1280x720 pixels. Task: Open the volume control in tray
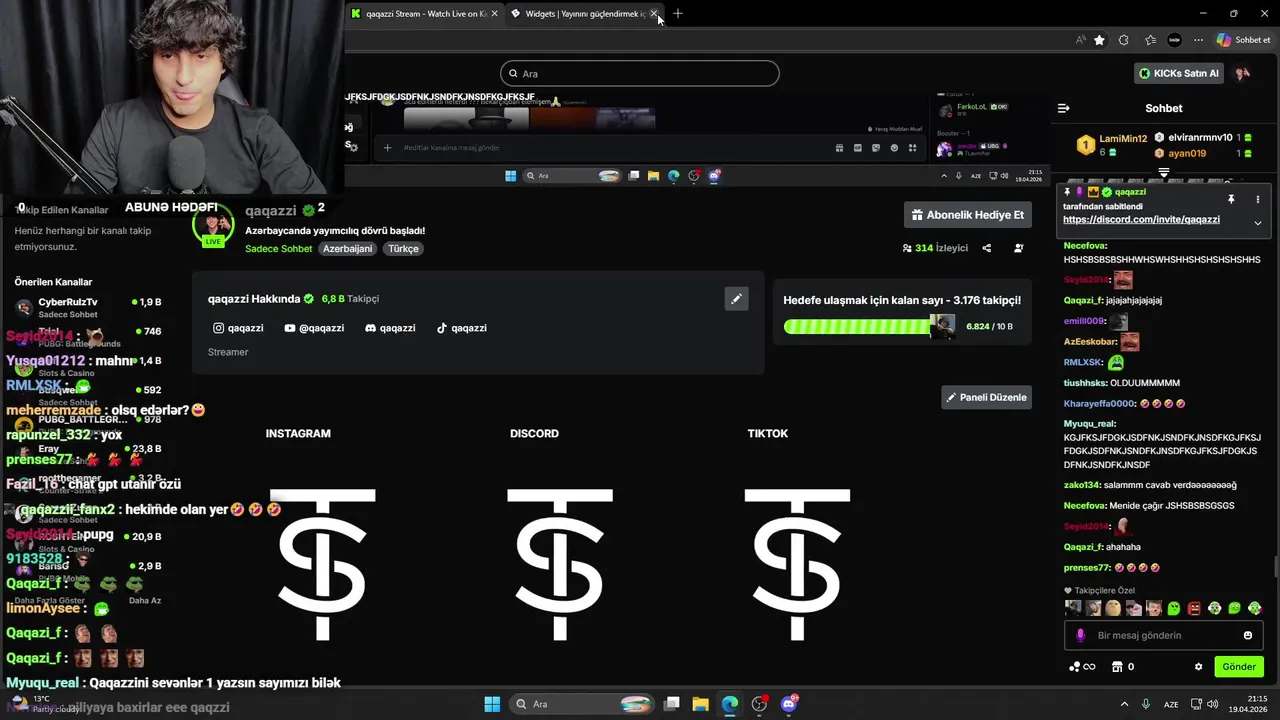pyautogui.click(x=1215, y=704)
